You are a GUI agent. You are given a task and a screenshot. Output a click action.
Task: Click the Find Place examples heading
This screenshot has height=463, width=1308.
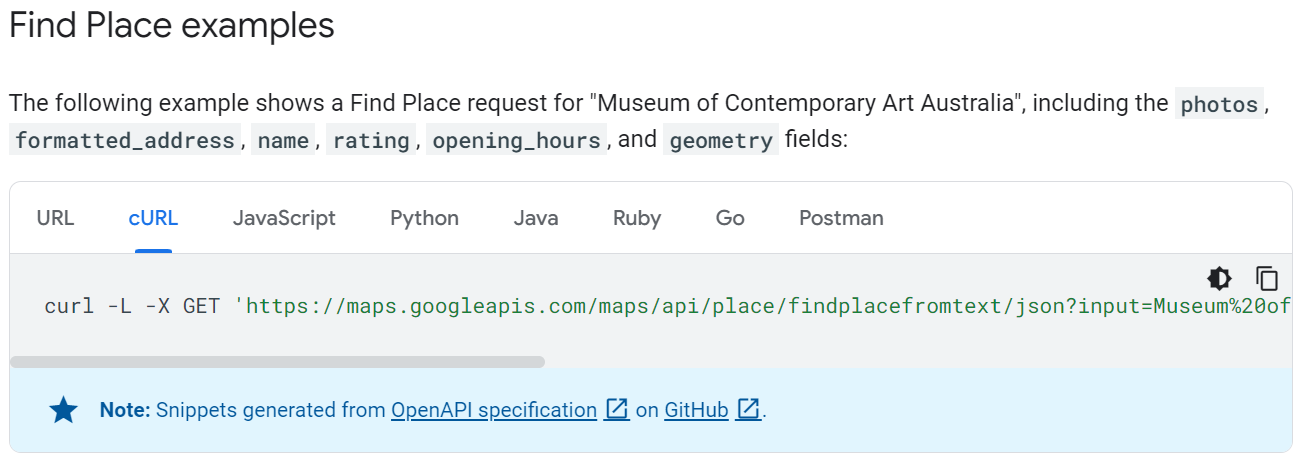(x=171, y=26)
